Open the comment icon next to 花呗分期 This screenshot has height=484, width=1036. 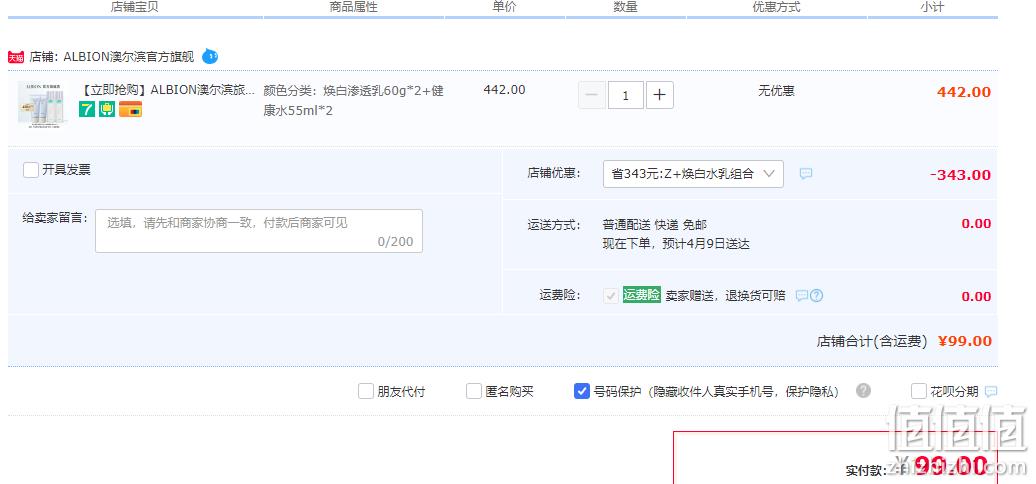click(990, 392)
